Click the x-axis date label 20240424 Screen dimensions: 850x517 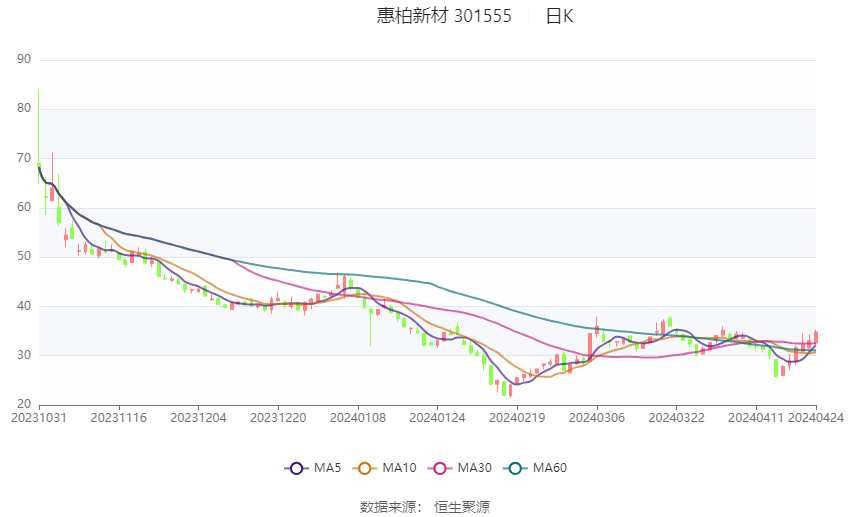(x=816, y=418)
